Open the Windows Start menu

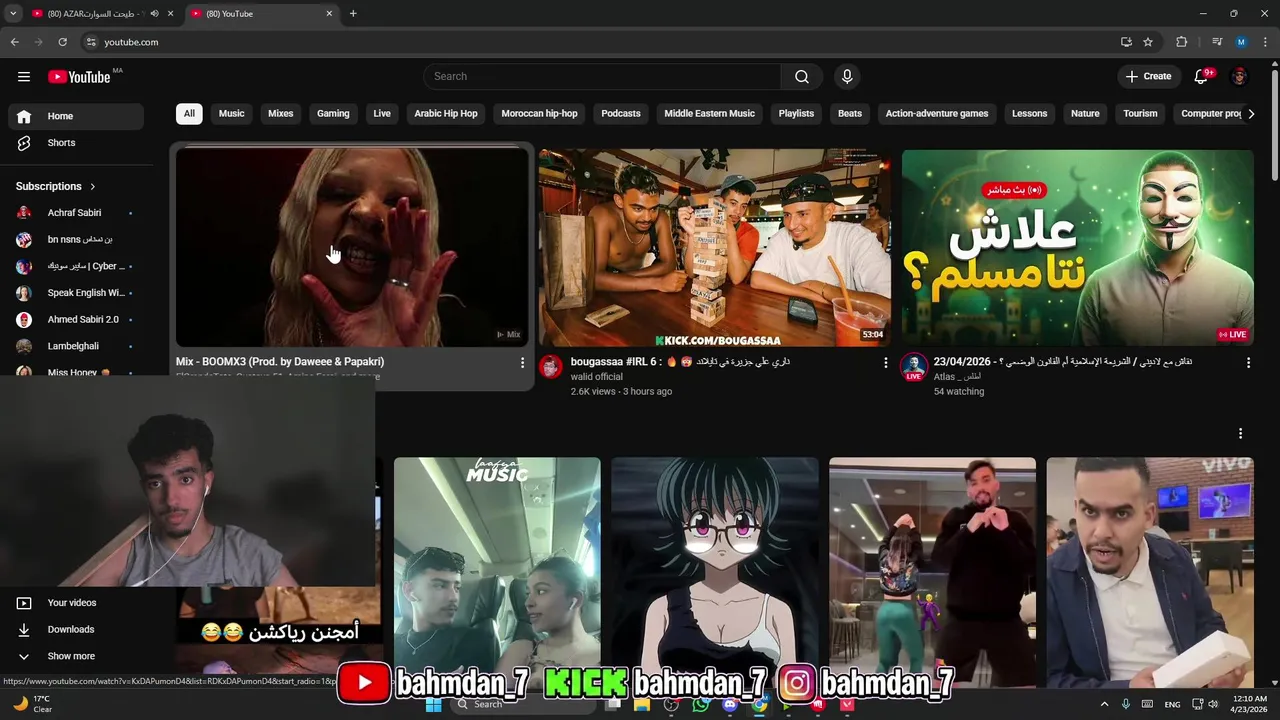[x=433, y=705]
